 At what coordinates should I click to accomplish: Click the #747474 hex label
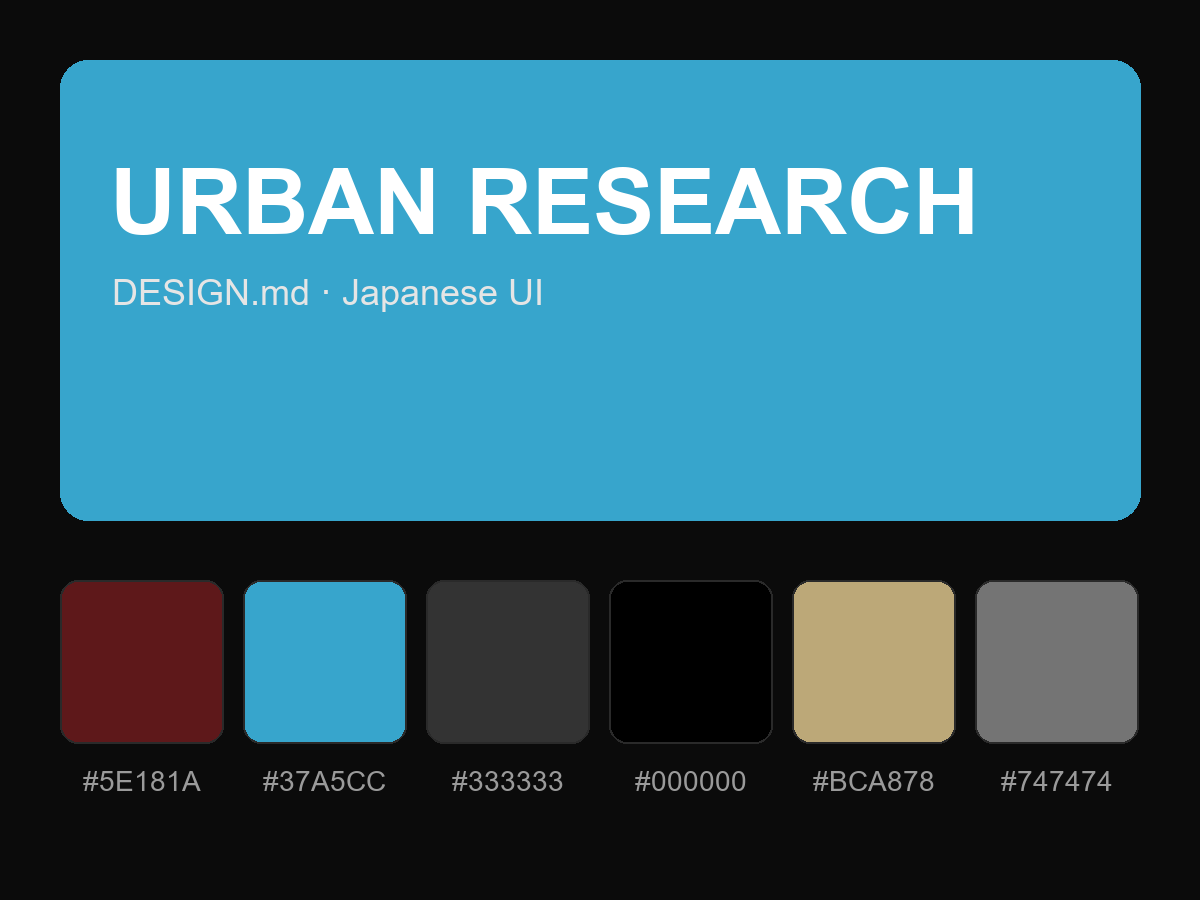click(1057, 782)
